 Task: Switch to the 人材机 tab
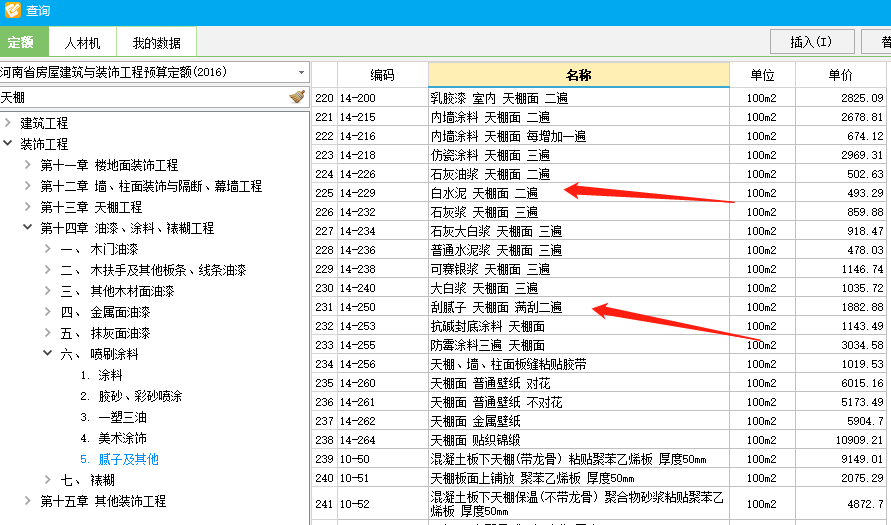click(x=82, y=43)
